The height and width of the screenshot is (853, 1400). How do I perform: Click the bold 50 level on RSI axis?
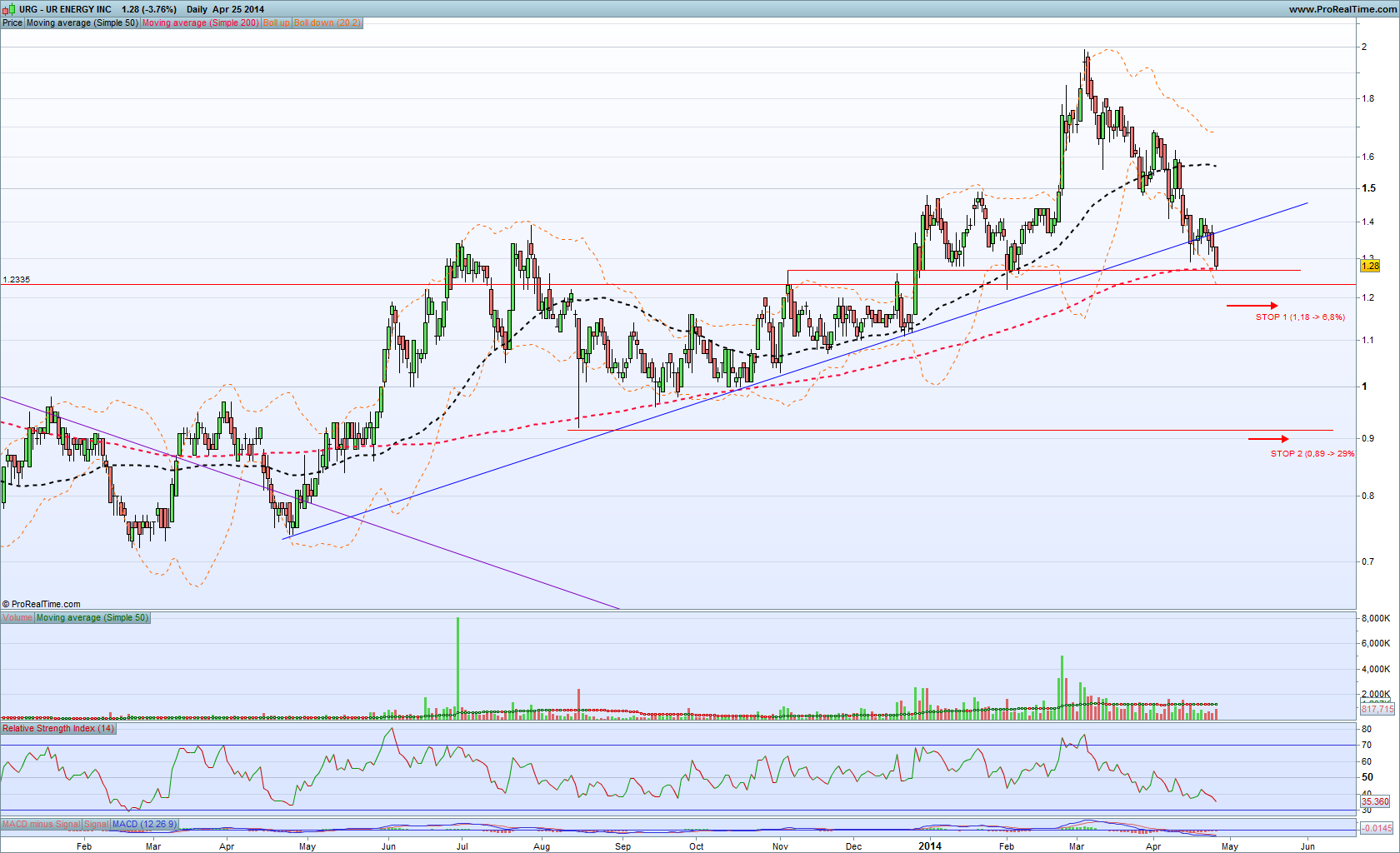pyautogui.click(x=1367, y=777)
